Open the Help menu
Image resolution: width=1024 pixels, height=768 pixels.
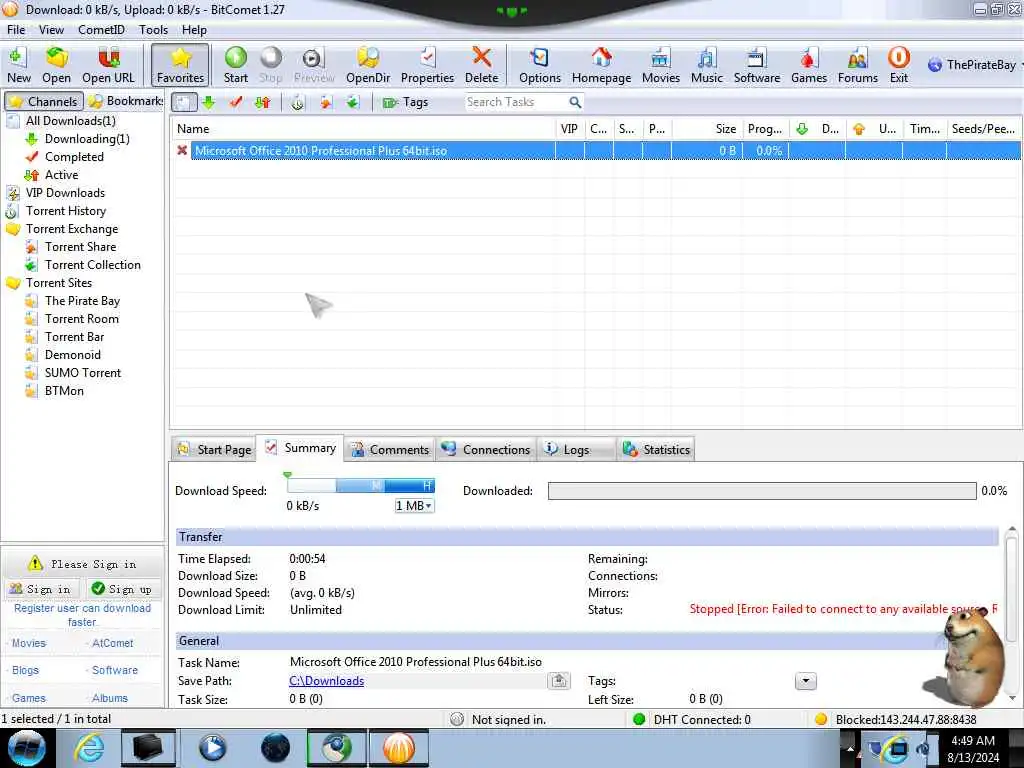(x=194, y=30)
